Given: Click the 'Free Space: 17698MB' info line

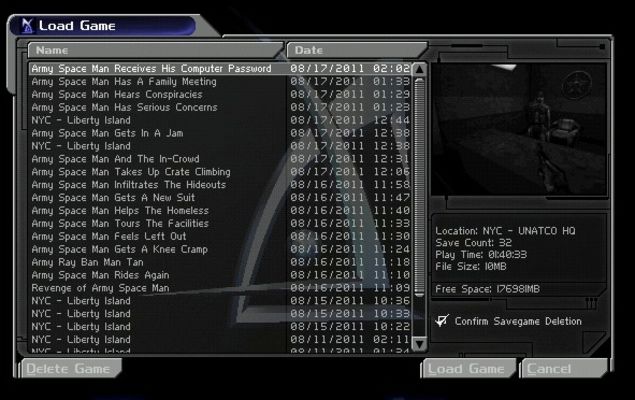Looking at the screenshot, I should [x=487, y=289].
